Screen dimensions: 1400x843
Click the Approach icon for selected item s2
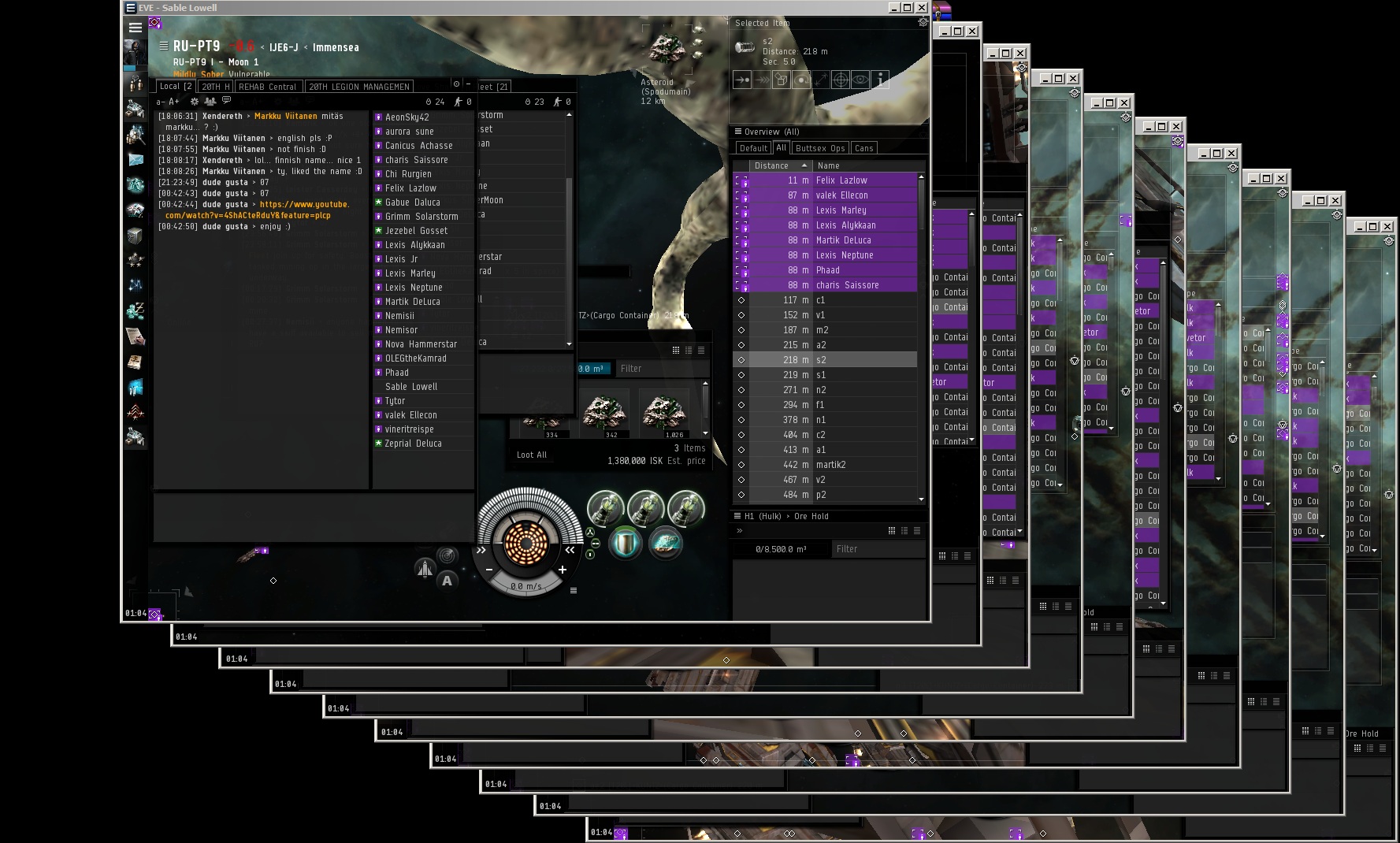point(742,80)
